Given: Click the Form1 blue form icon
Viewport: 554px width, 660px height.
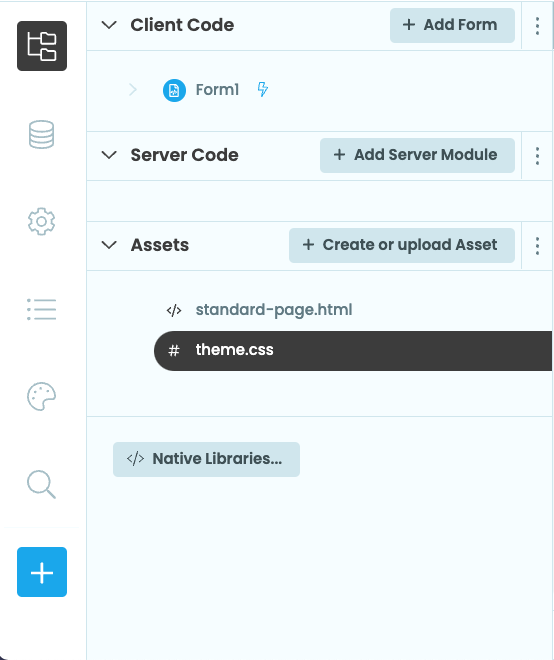Looking at the screenshot, I should point(174,90).
